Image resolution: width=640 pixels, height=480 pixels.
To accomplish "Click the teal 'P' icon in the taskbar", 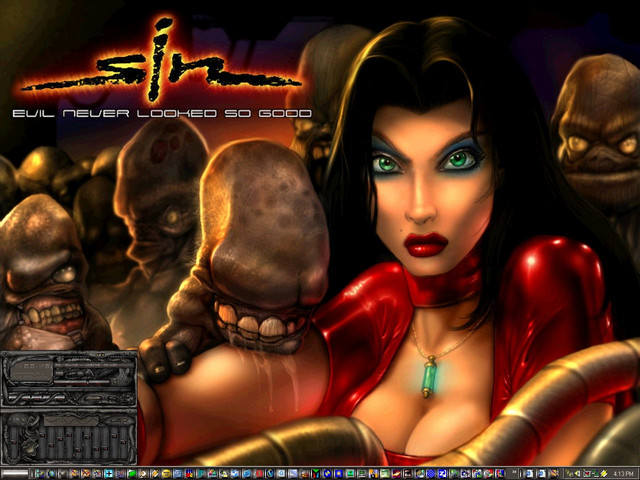I will (x=201, y=474).
